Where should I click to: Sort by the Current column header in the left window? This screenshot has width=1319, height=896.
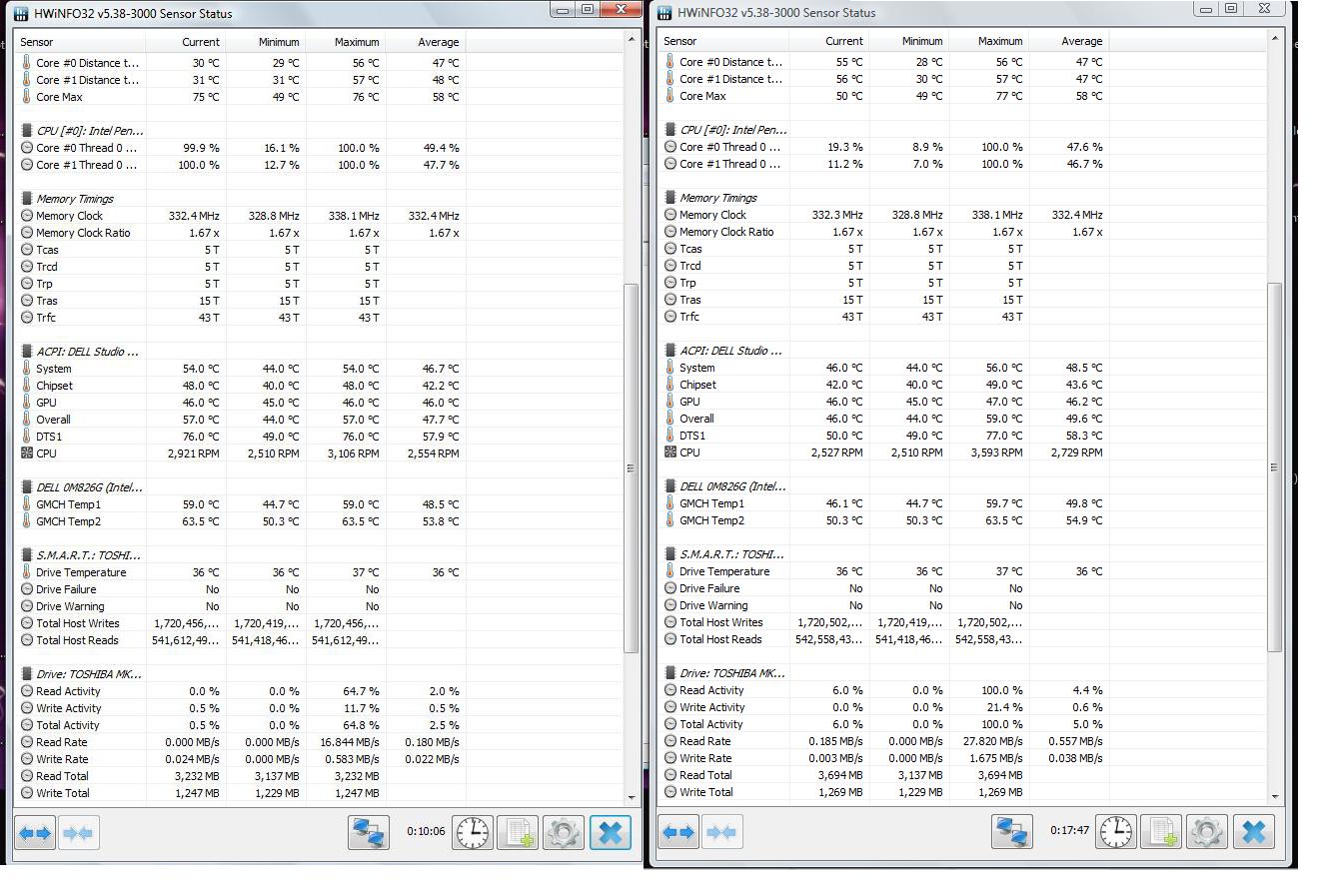click(x=186, y=42)
